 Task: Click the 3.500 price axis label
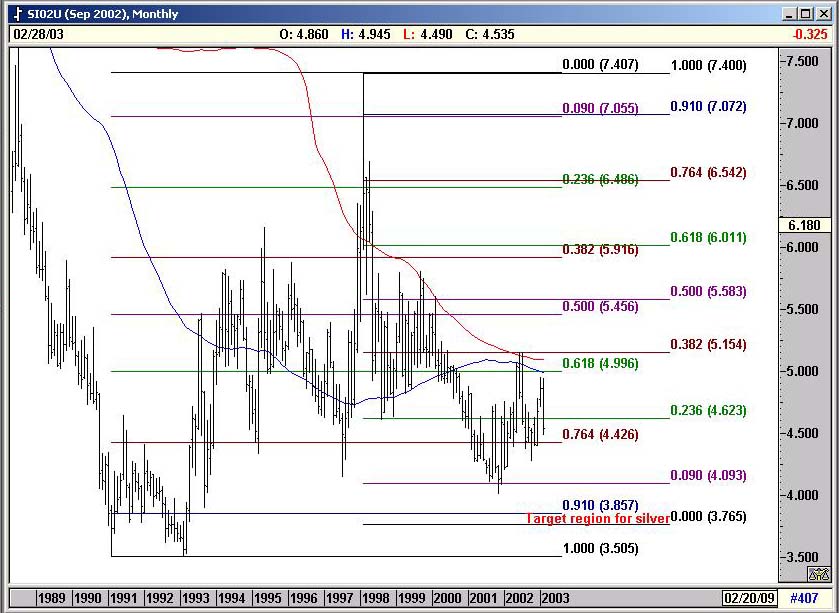pos(803,557)
